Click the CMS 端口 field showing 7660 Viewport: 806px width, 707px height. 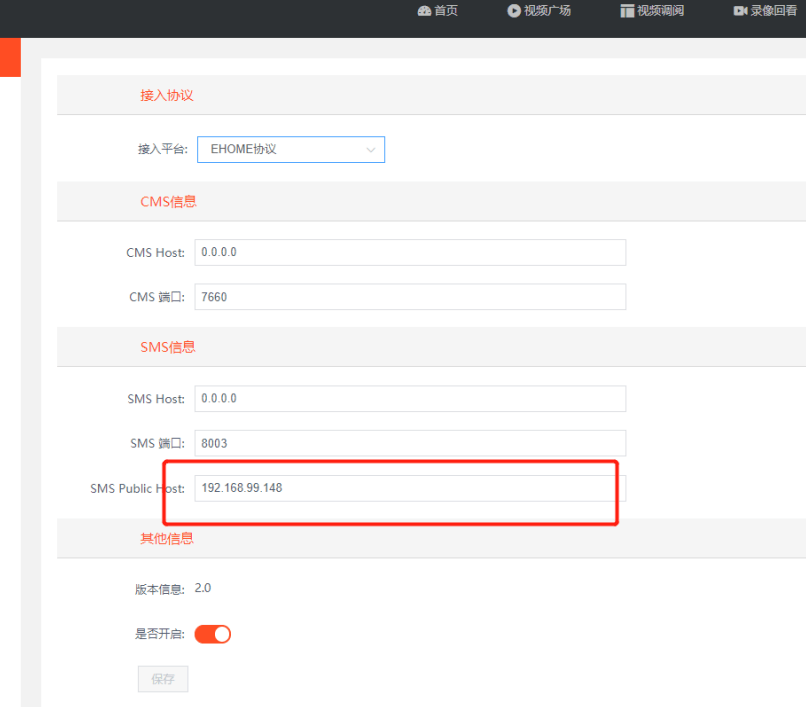(410, 297)
